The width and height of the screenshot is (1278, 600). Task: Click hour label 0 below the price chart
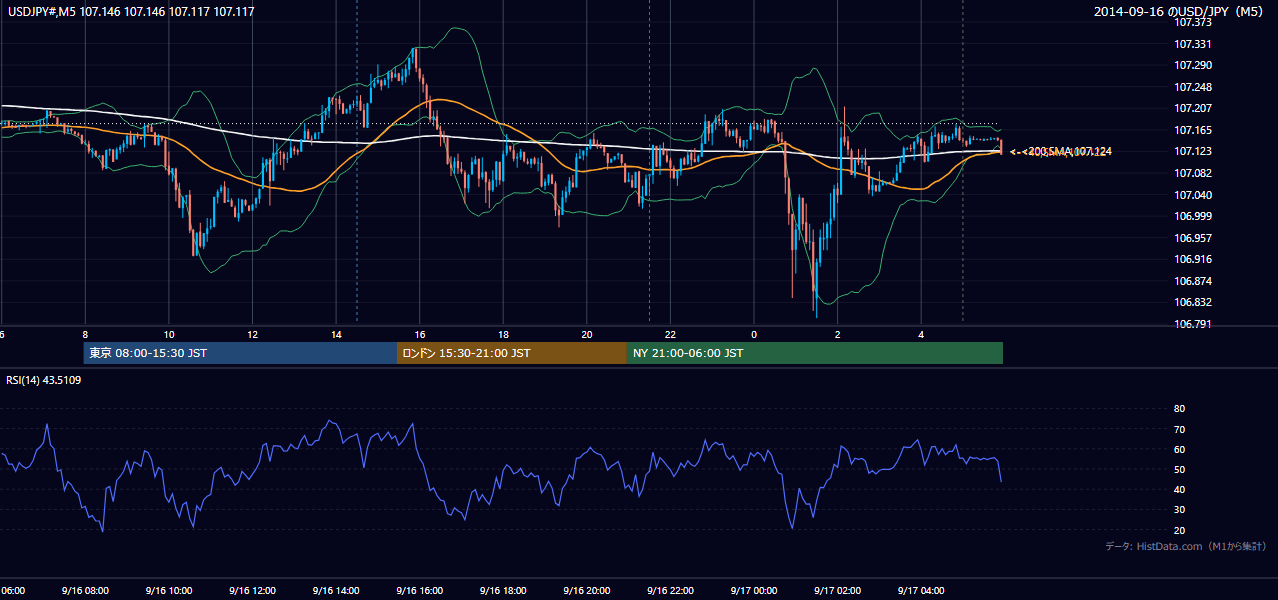click(754, 335)
